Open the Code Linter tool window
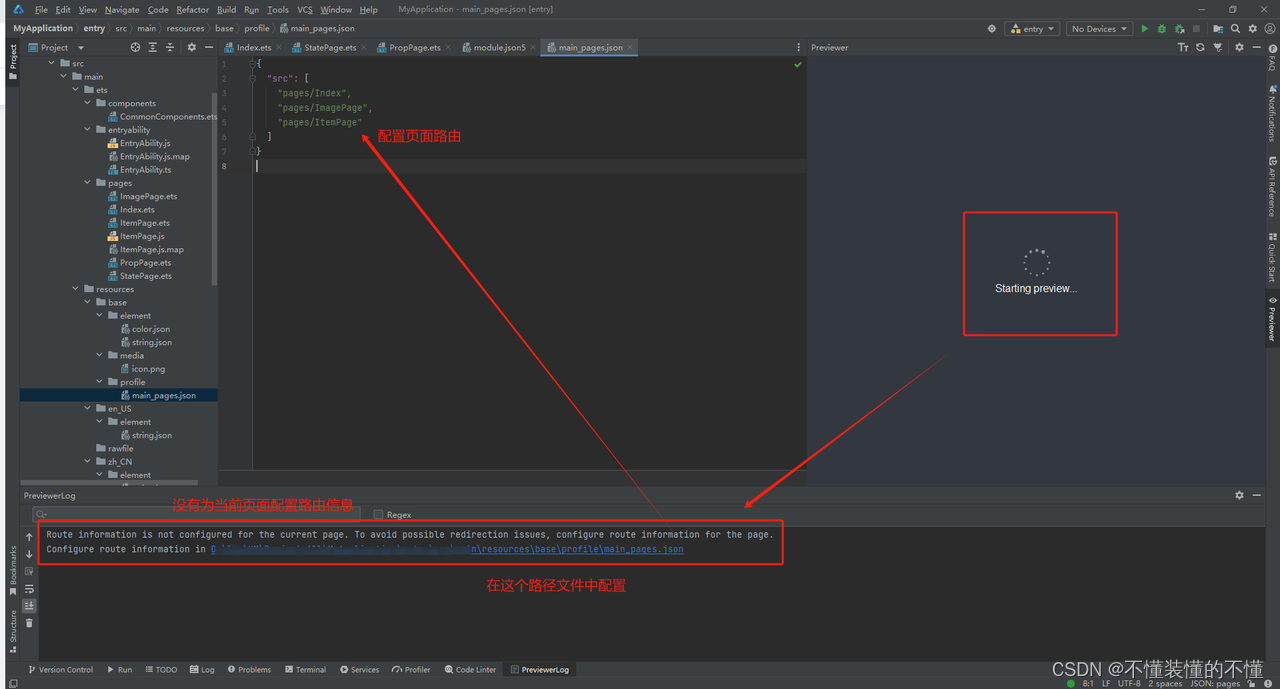 point(471,670)
